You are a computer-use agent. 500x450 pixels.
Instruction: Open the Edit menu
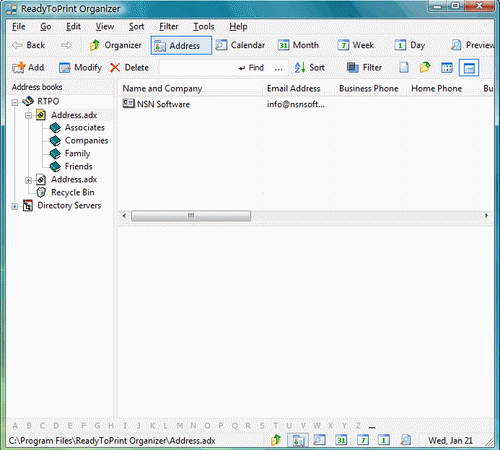point(73,26)
